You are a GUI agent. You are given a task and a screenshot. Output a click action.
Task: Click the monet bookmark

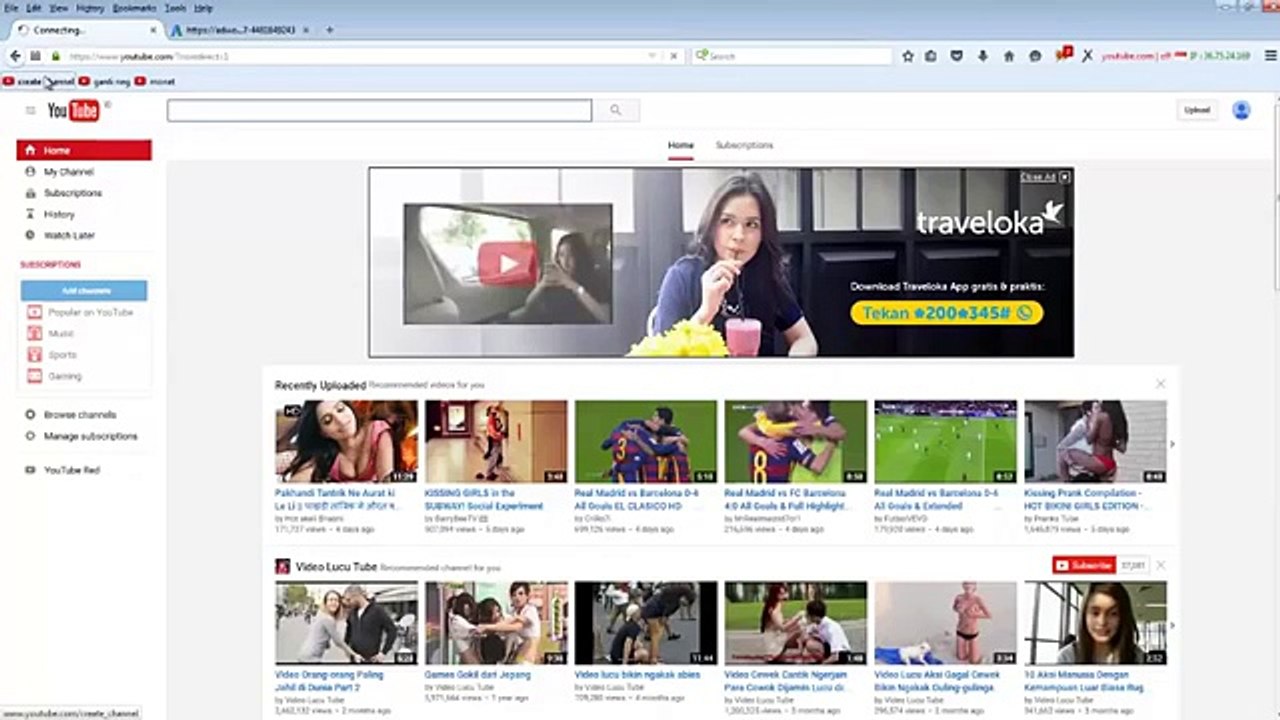coord(155,82)
